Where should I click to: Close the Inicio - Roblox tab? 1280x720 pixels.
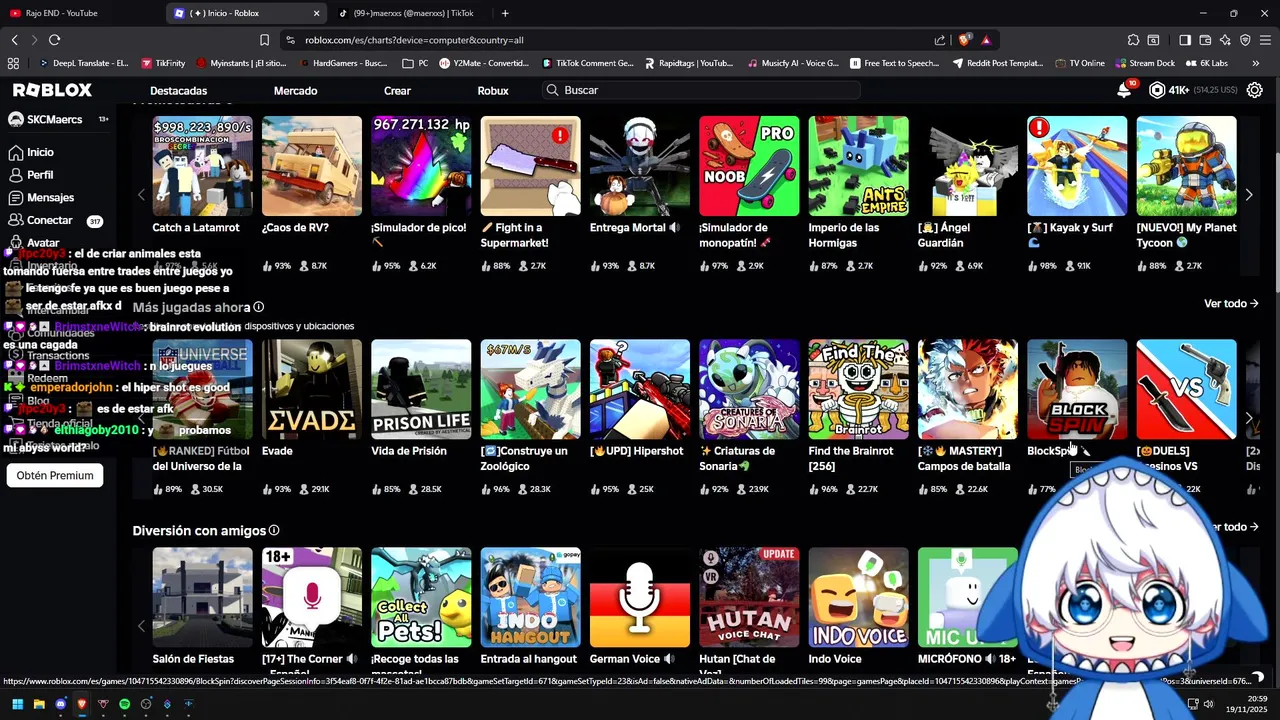click(317, 13)
